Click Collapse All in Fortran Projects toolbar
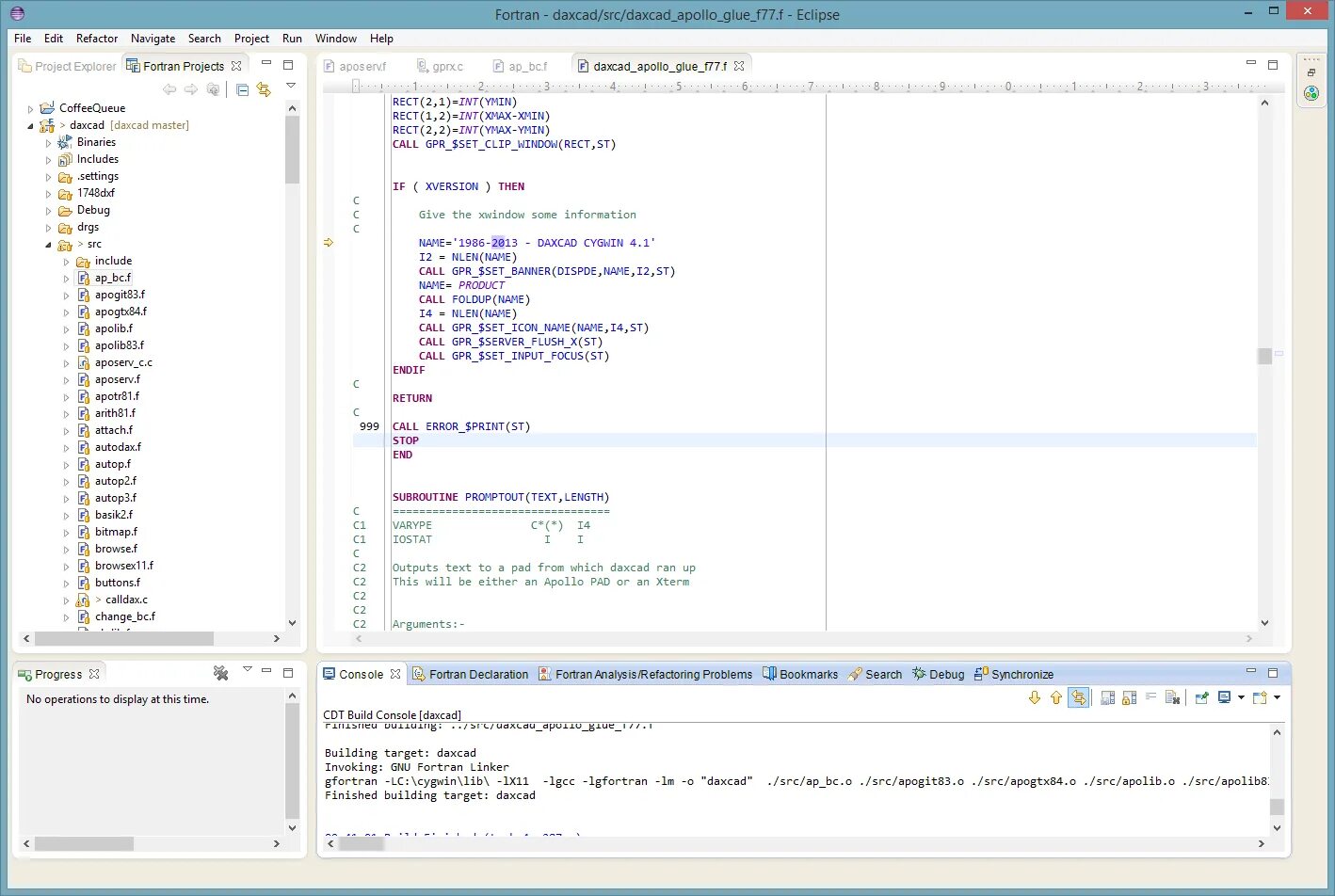Screen dimensions: 1335x896 click(242, 89)
